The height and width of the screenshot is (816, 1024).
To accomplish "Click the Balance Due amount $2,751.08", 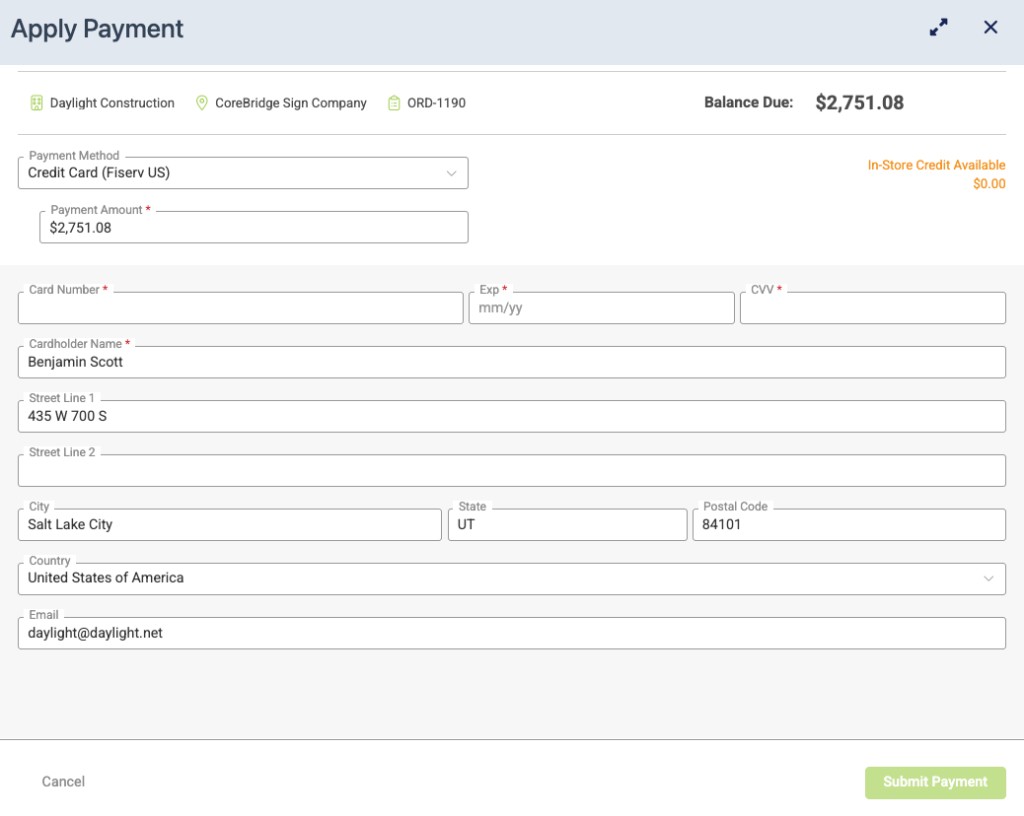I will click(x=859, y=102).
